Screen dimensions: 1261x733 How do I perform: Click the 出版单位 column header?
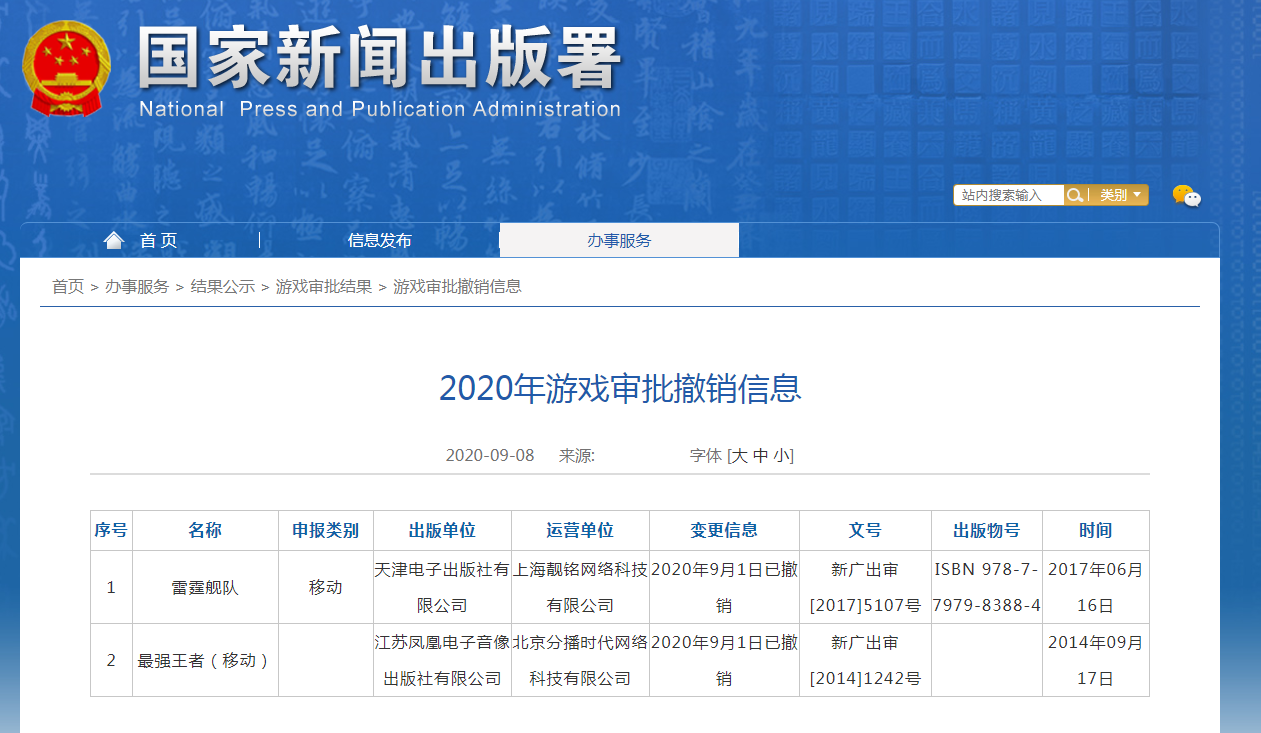click(x=442, y=530)
